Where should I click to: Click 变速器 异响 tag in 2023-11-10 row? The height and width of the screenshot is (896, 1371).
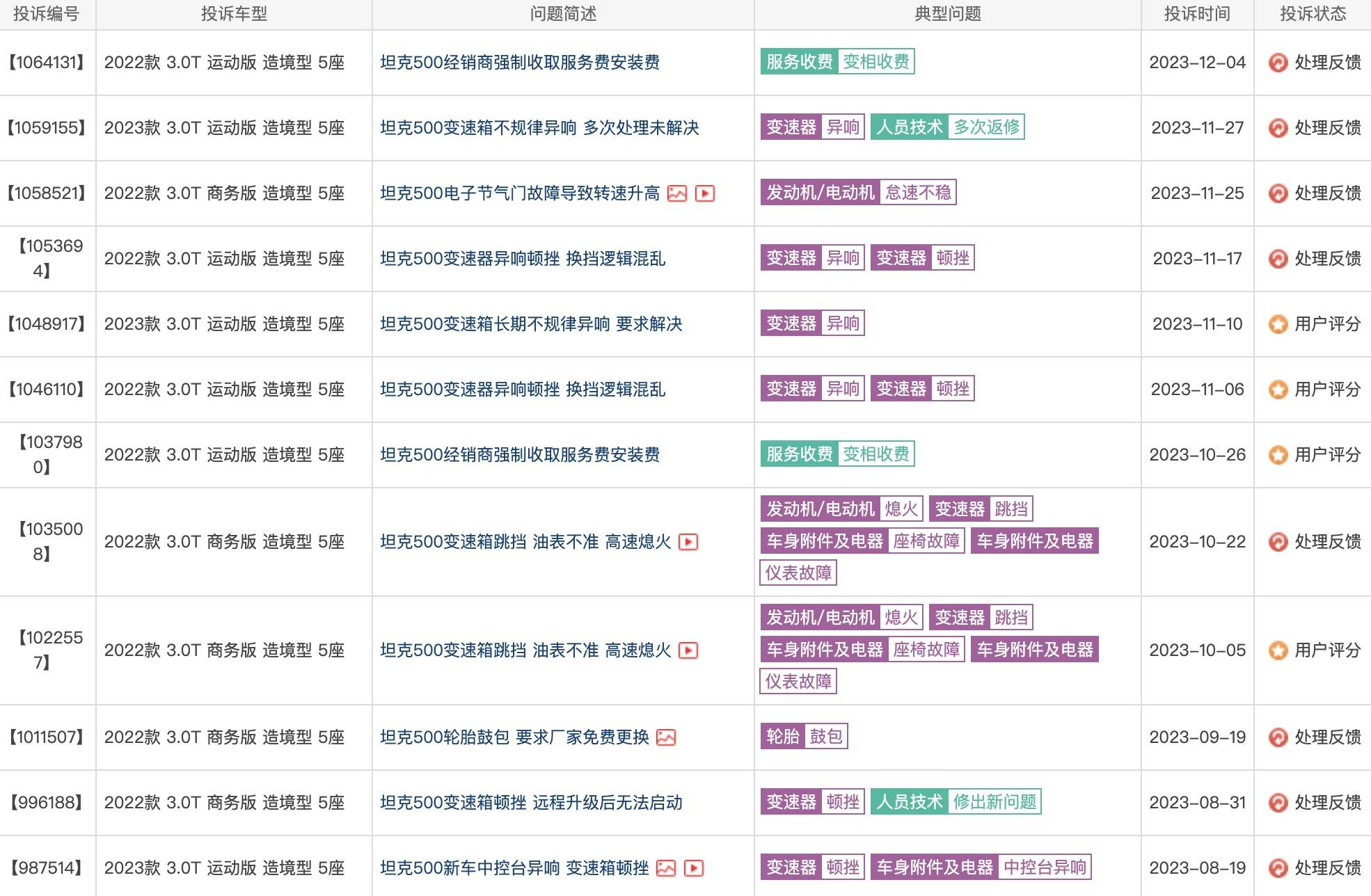click(x=812, y=323)
